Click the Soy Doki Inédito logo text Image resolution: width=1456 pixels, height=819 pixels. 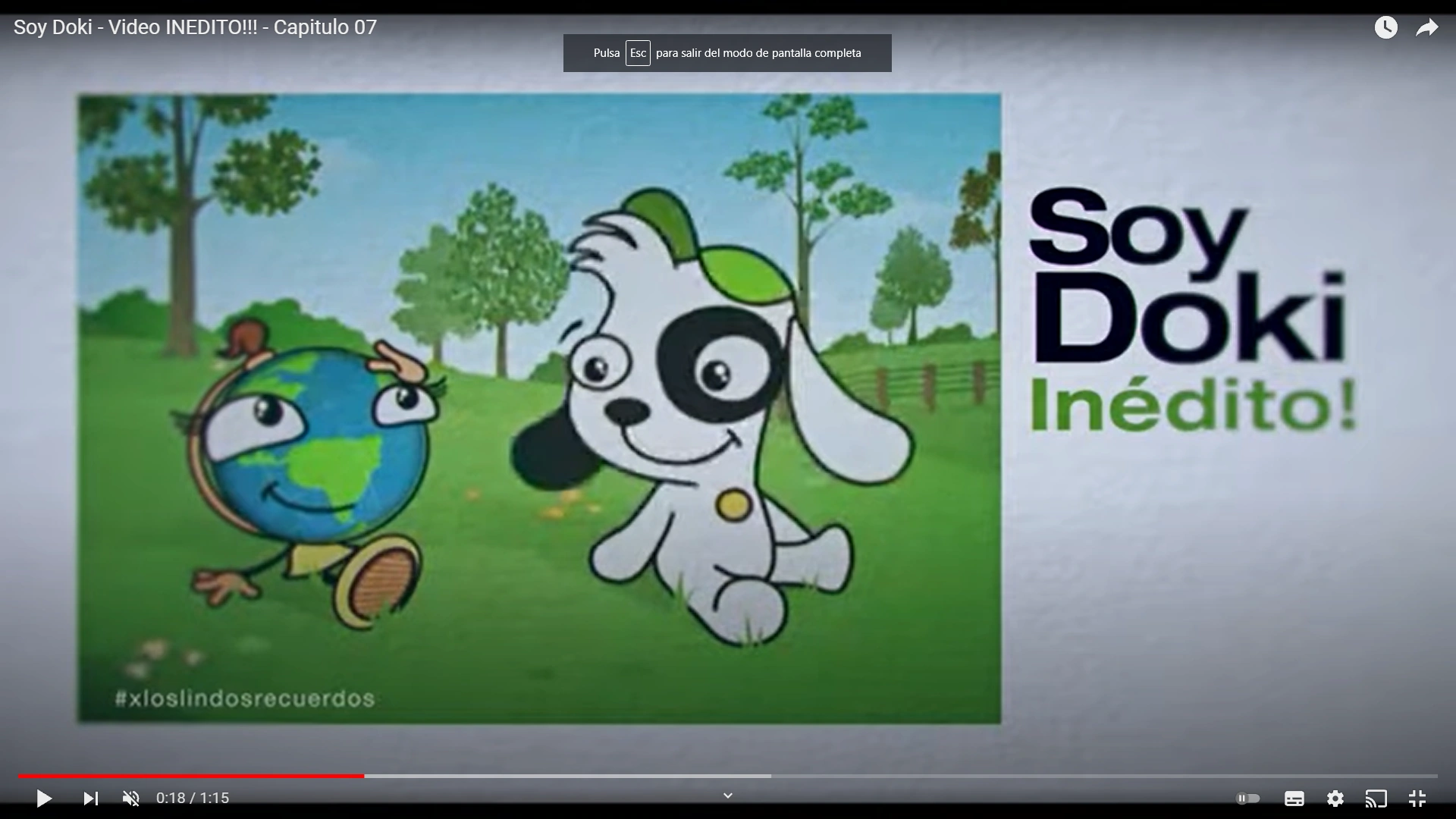[x=1191, y=311]
